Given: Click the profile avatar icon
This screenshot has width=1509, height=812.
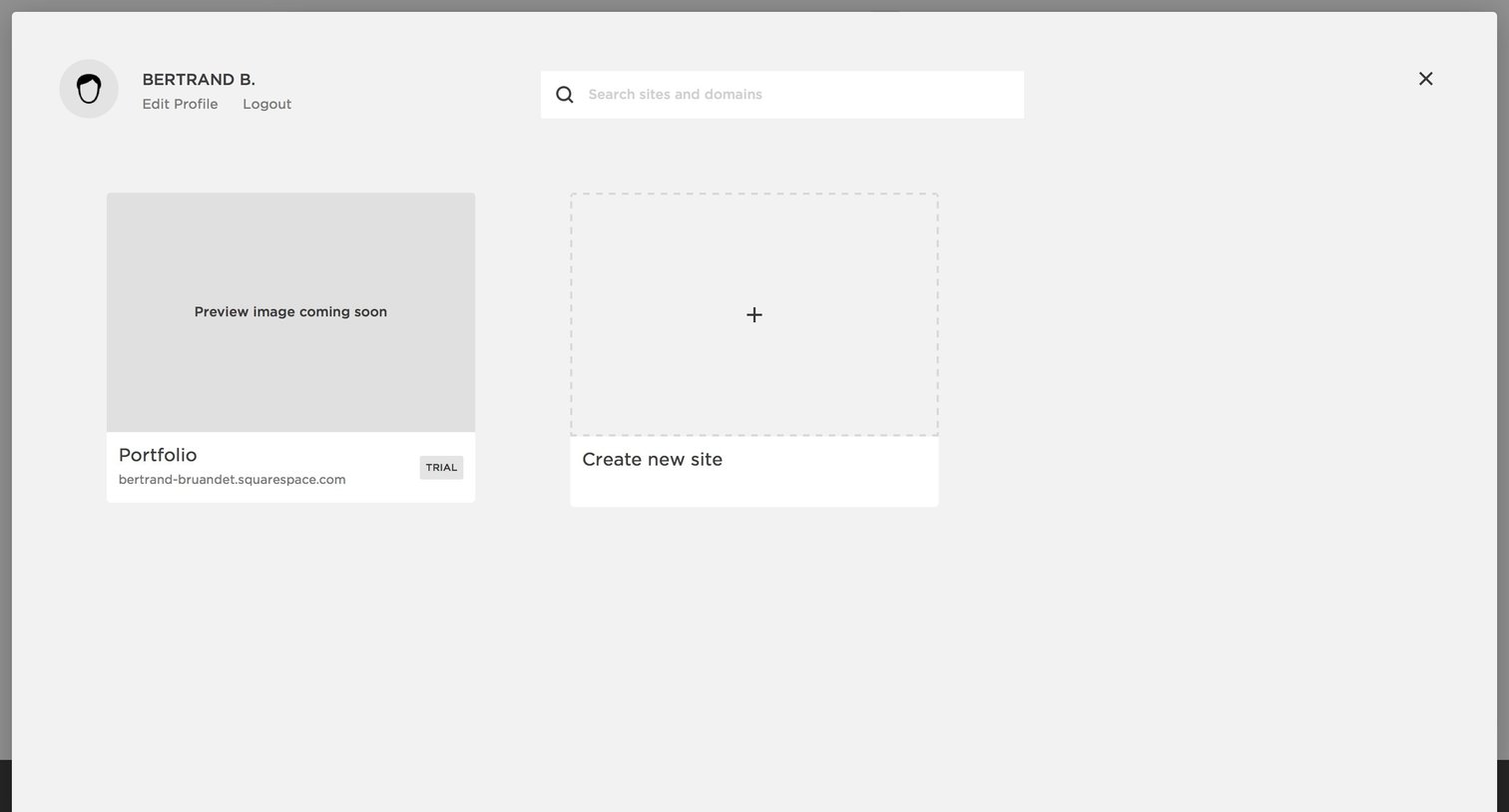Looking at the screenshot, I should coord(89,89).
